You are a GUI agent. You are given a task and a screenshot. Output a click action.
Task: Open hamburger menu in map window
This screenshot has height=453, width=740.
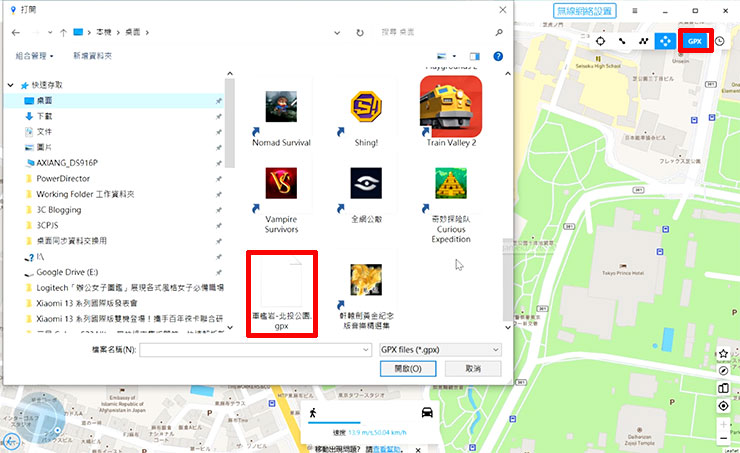point(635,10)
